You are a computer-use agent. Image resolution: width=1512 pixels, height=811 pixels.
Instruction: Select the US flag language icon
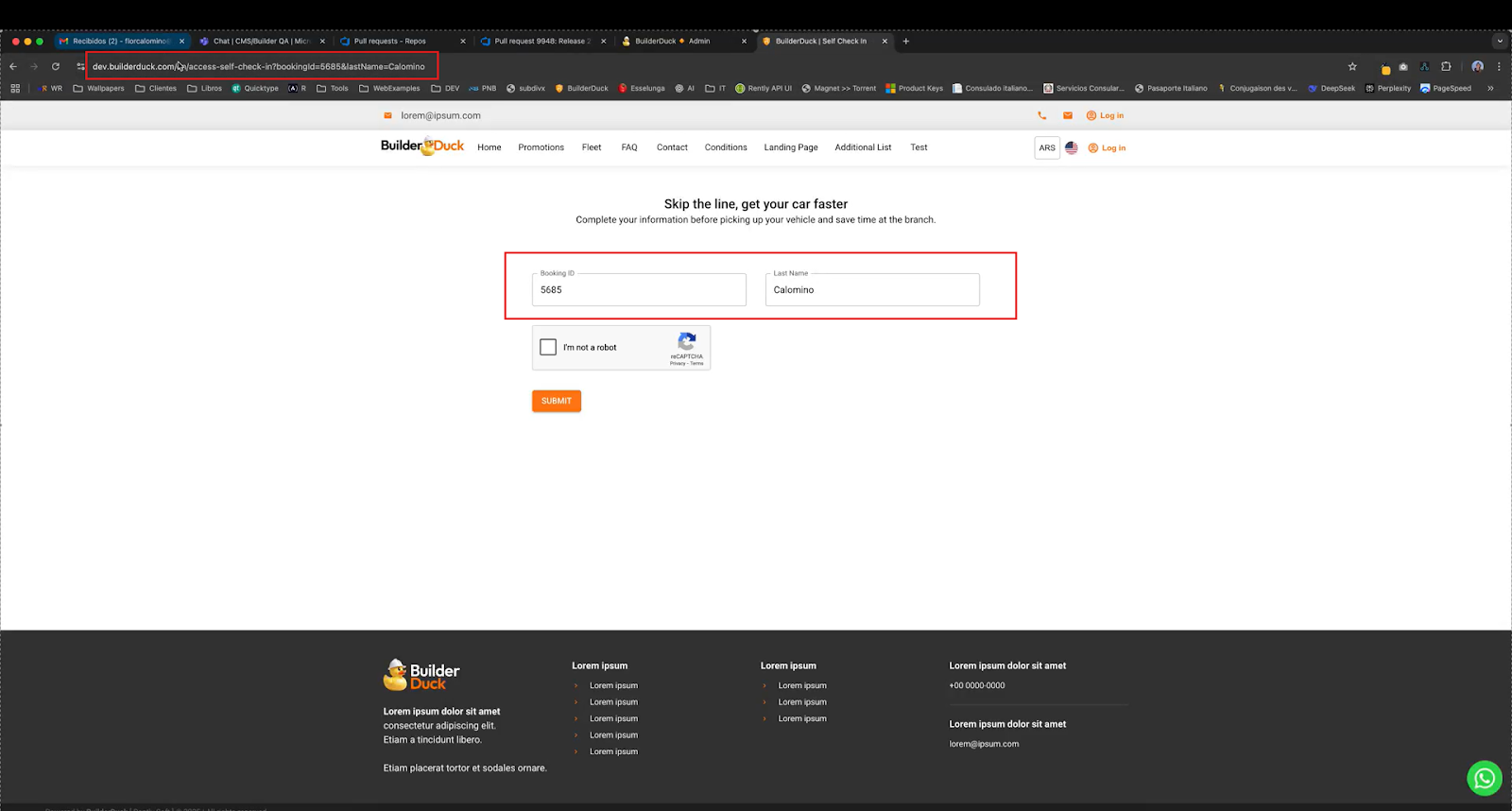[1071, 148]
